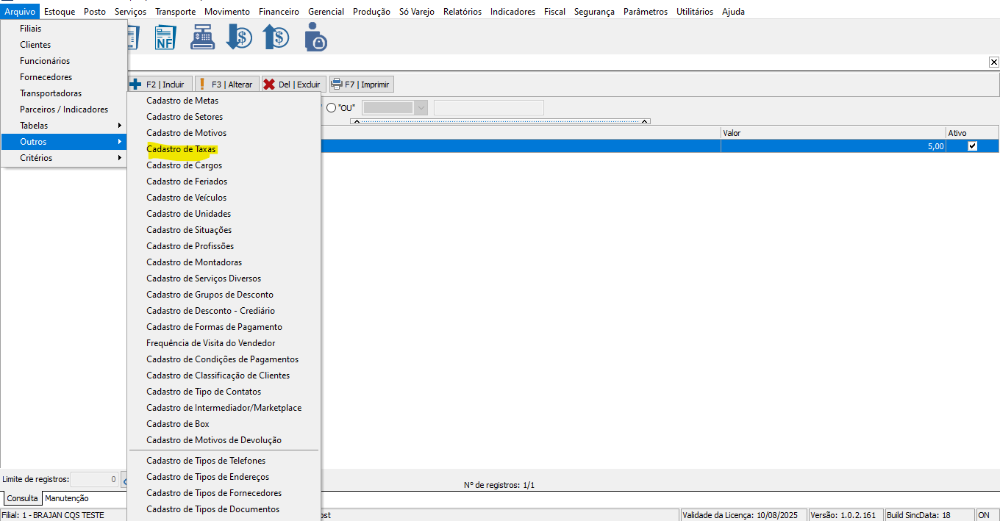Click F7 Imprimir button

tap(360, 85)
